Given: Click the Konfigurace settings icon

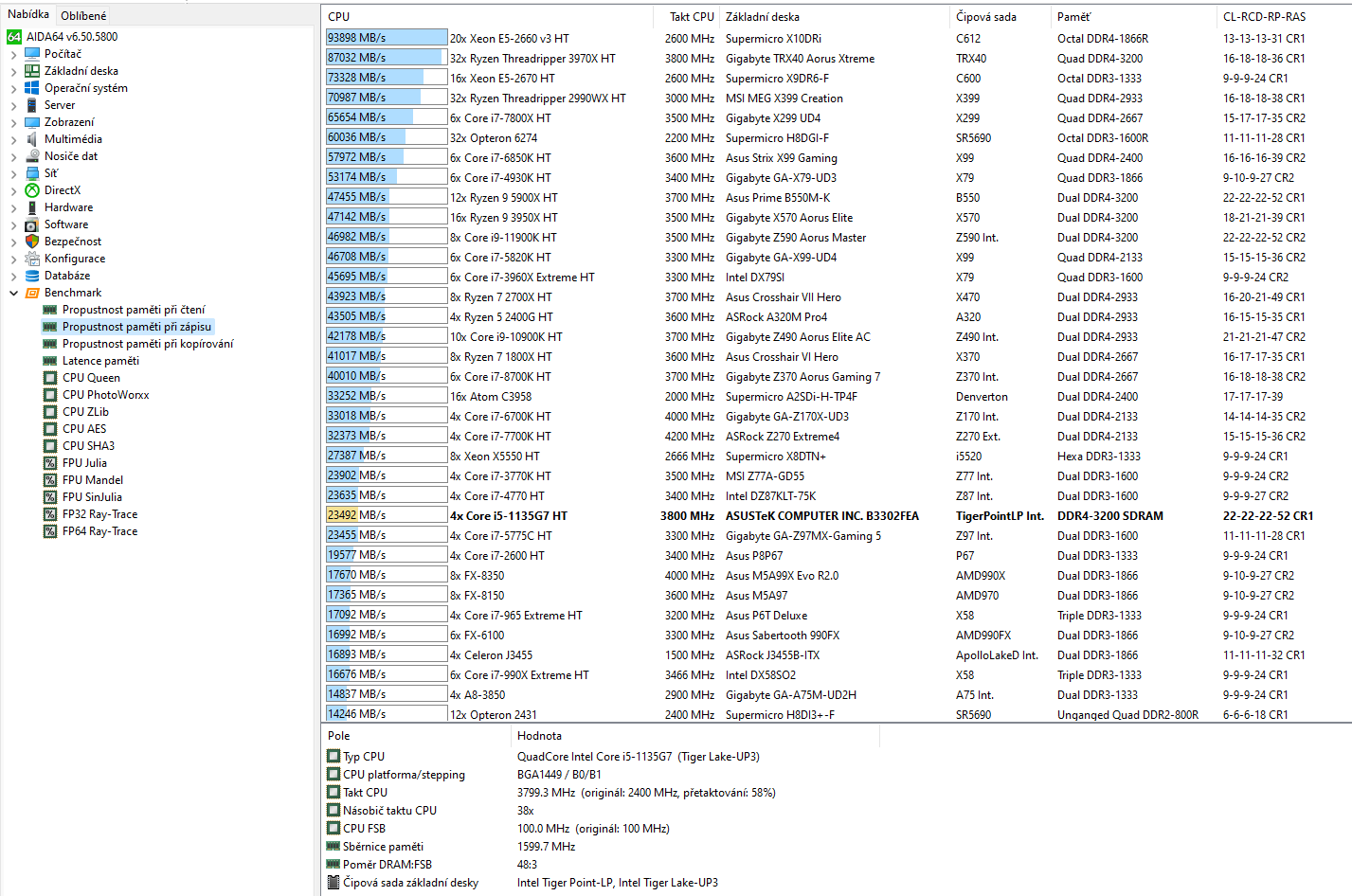Looking at the screenshot, I should 32,259.
